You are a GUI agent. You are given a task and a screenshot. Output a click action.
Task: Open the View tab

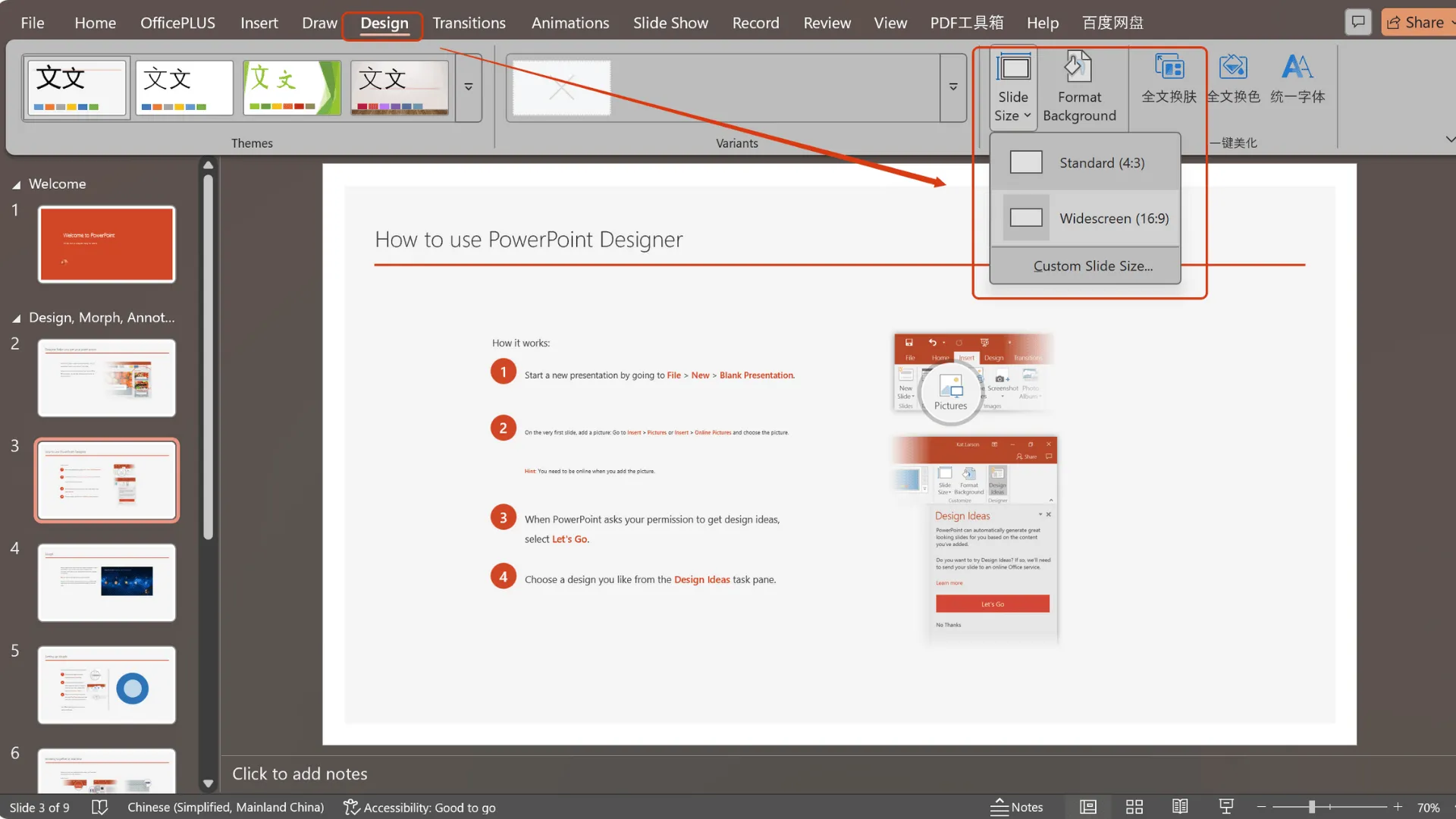[890, 23]
